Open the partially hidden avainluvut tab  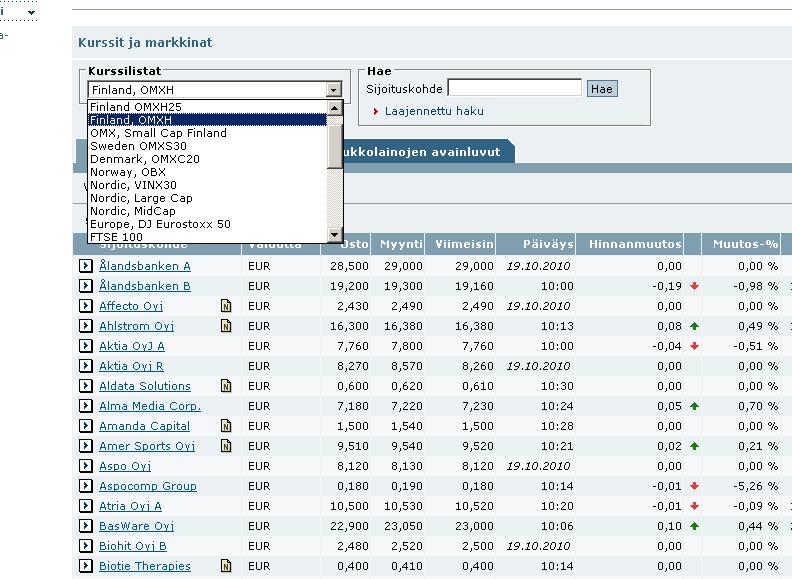[x=428, y=152]
